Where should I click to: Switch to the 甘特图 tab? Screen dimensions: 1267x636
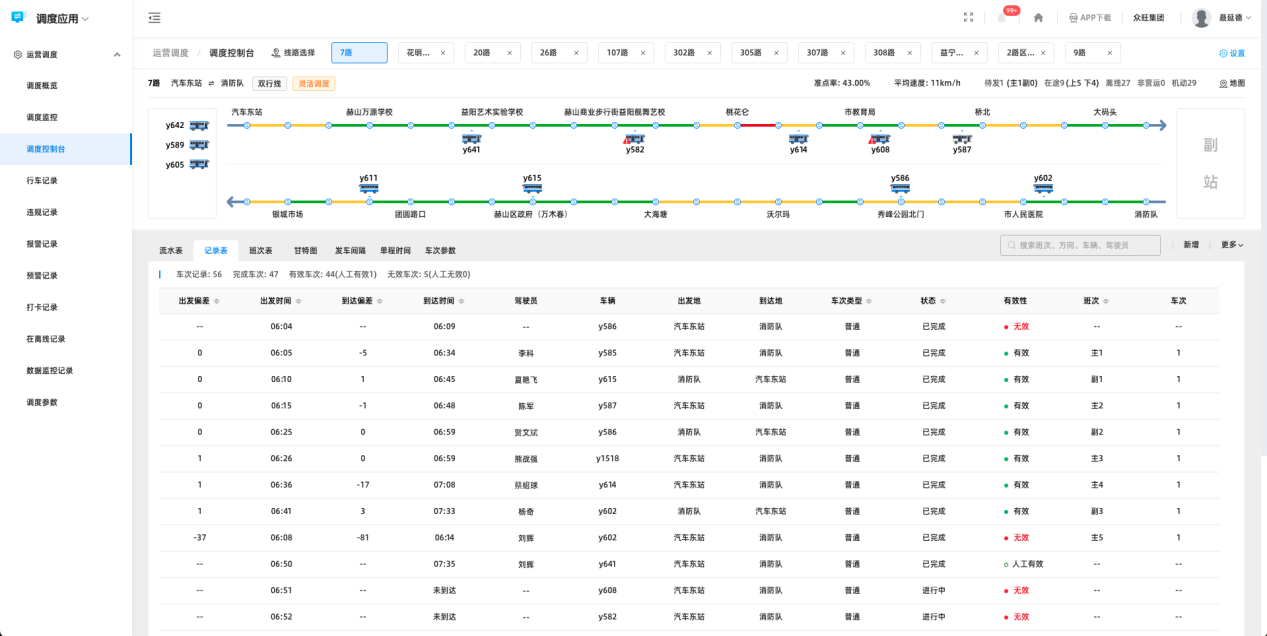click(x=305, y=251)
